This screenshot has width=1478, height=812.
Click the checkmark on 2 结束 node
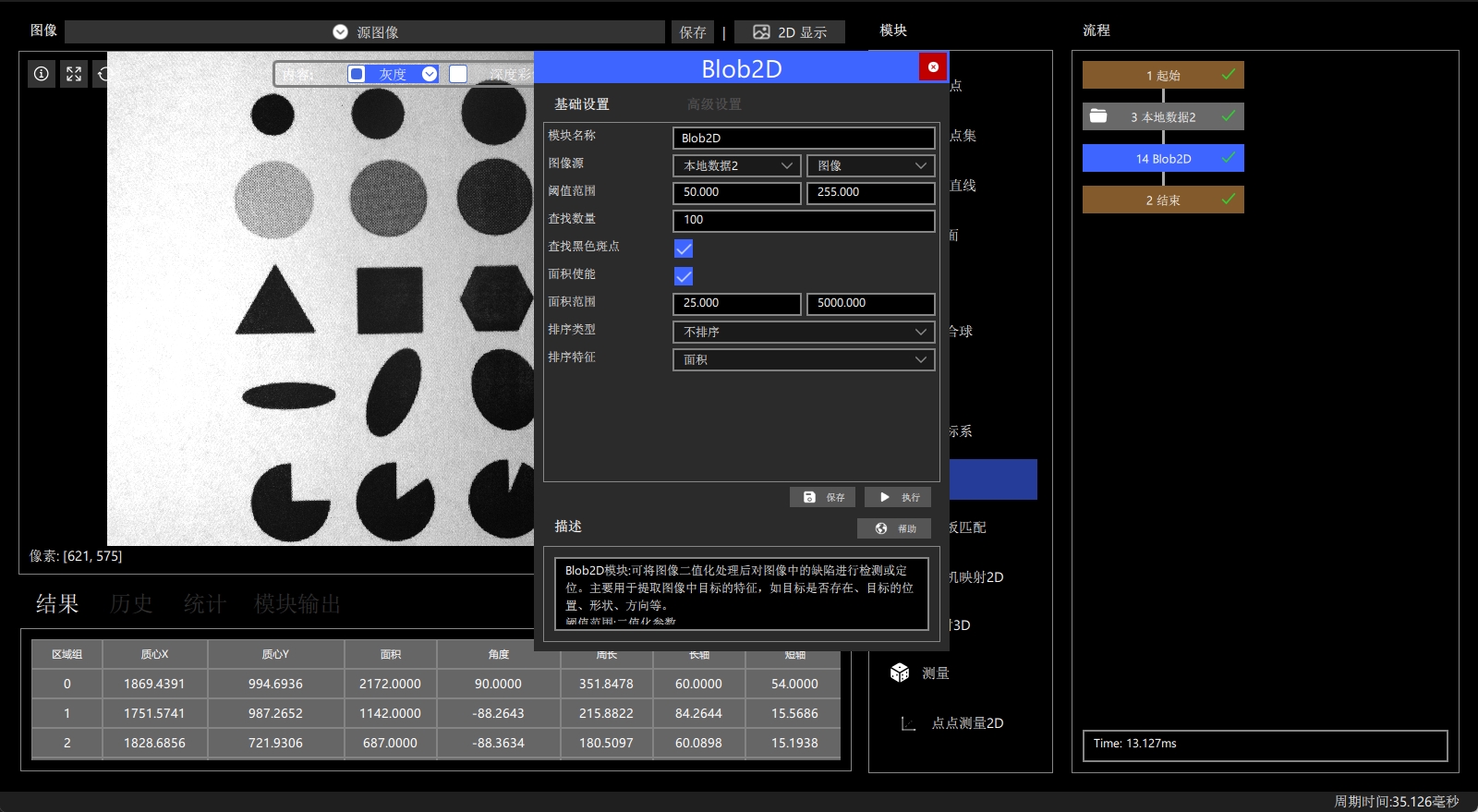[1229, 200]
